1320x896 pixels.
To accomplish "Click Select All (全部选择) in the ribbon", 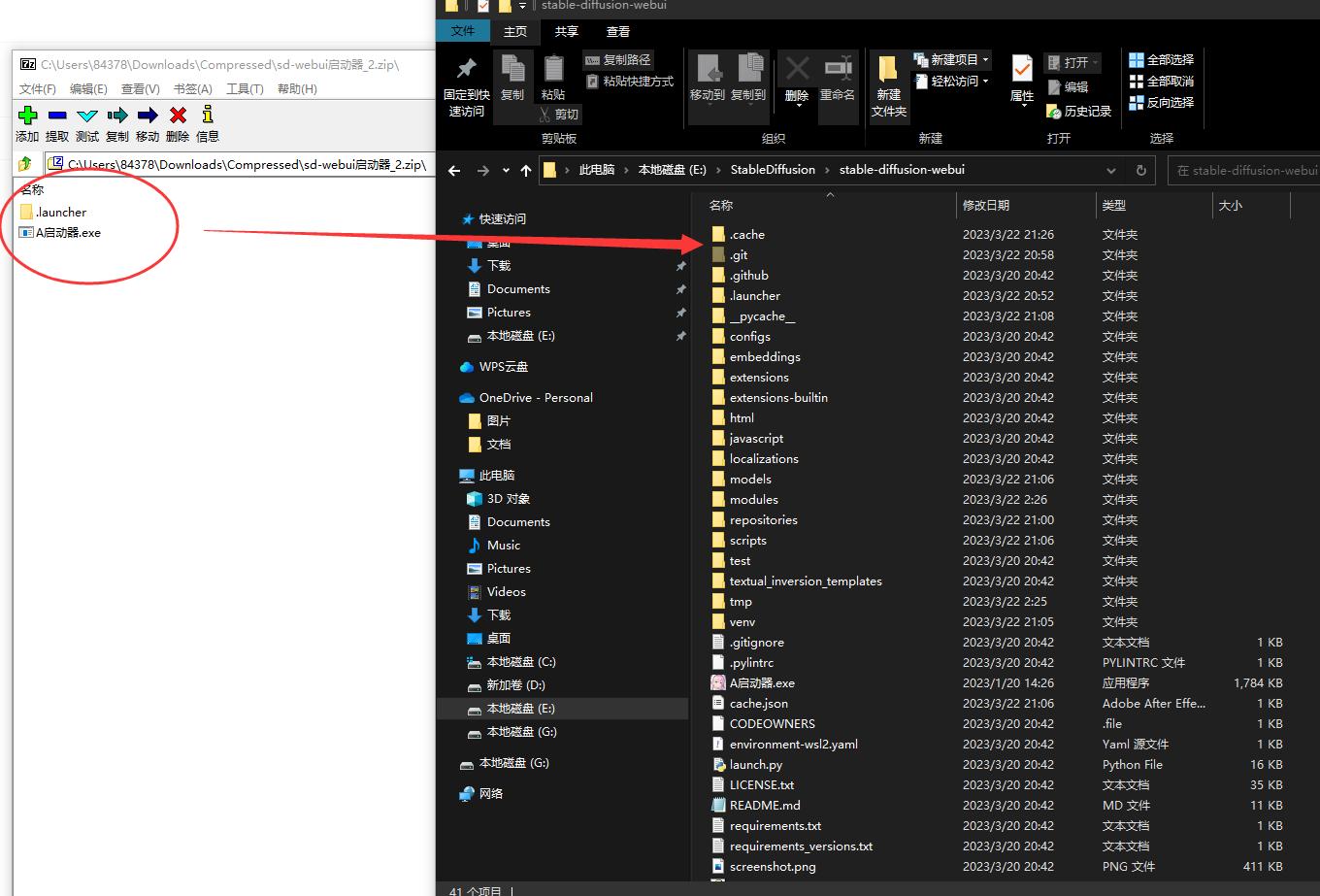I will point(1162,59).
